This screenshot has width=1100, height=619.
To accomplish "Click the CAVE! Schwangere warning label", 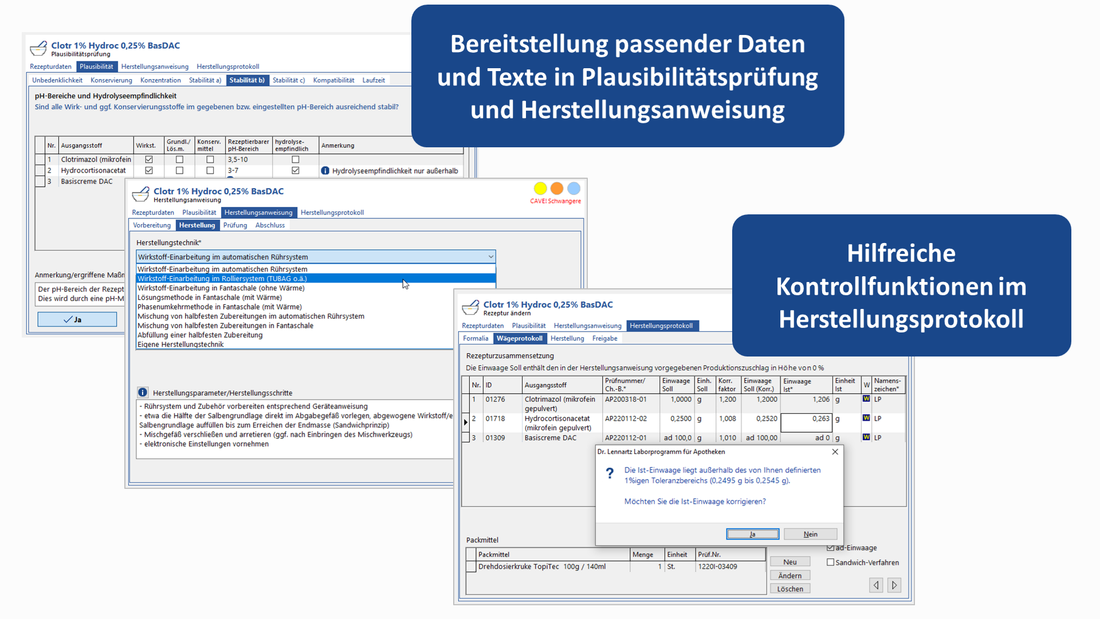I will 556,201.
